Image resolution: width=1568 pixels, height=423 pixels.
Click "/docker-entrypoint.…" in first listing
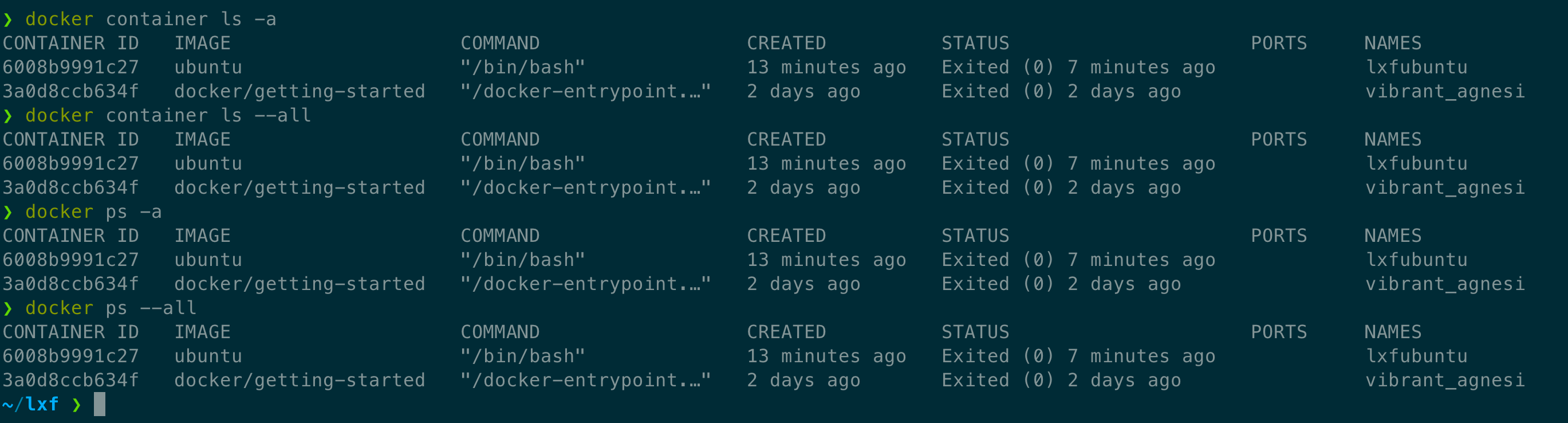point(585,92)
